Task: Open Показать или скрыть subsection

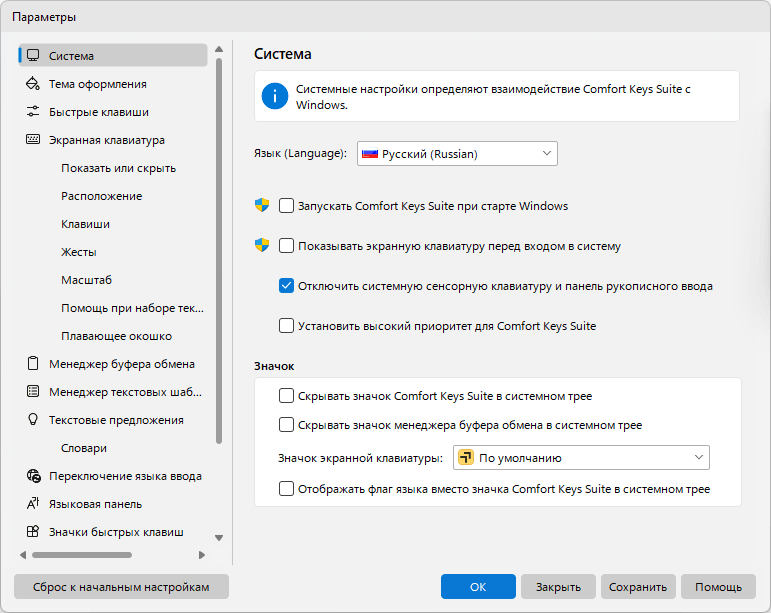Action: click(x=118, y=168)
